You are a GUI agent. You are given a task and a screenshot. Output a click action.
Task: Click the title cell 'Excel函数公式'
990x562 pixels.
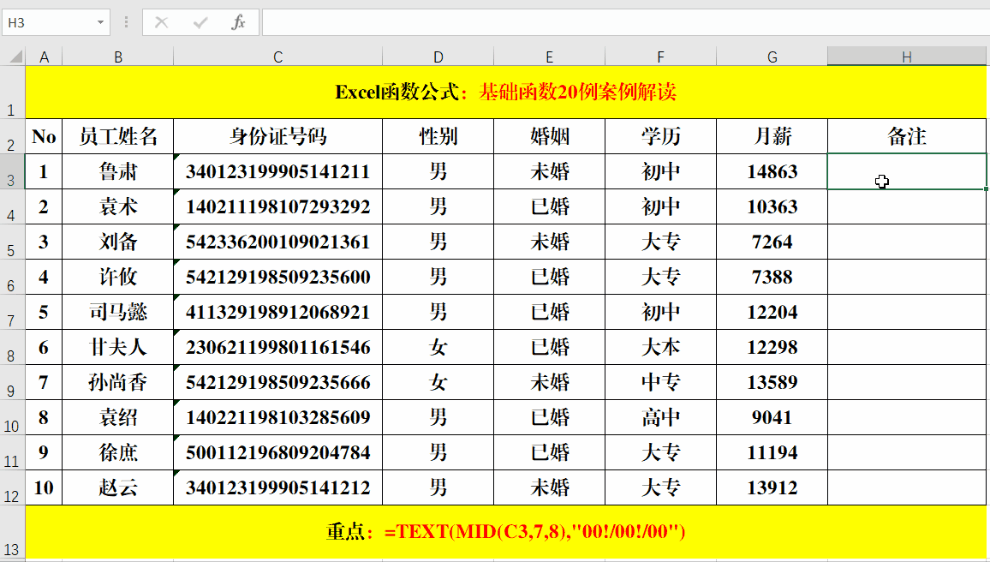pyautogui.click(x=506, y=92)
